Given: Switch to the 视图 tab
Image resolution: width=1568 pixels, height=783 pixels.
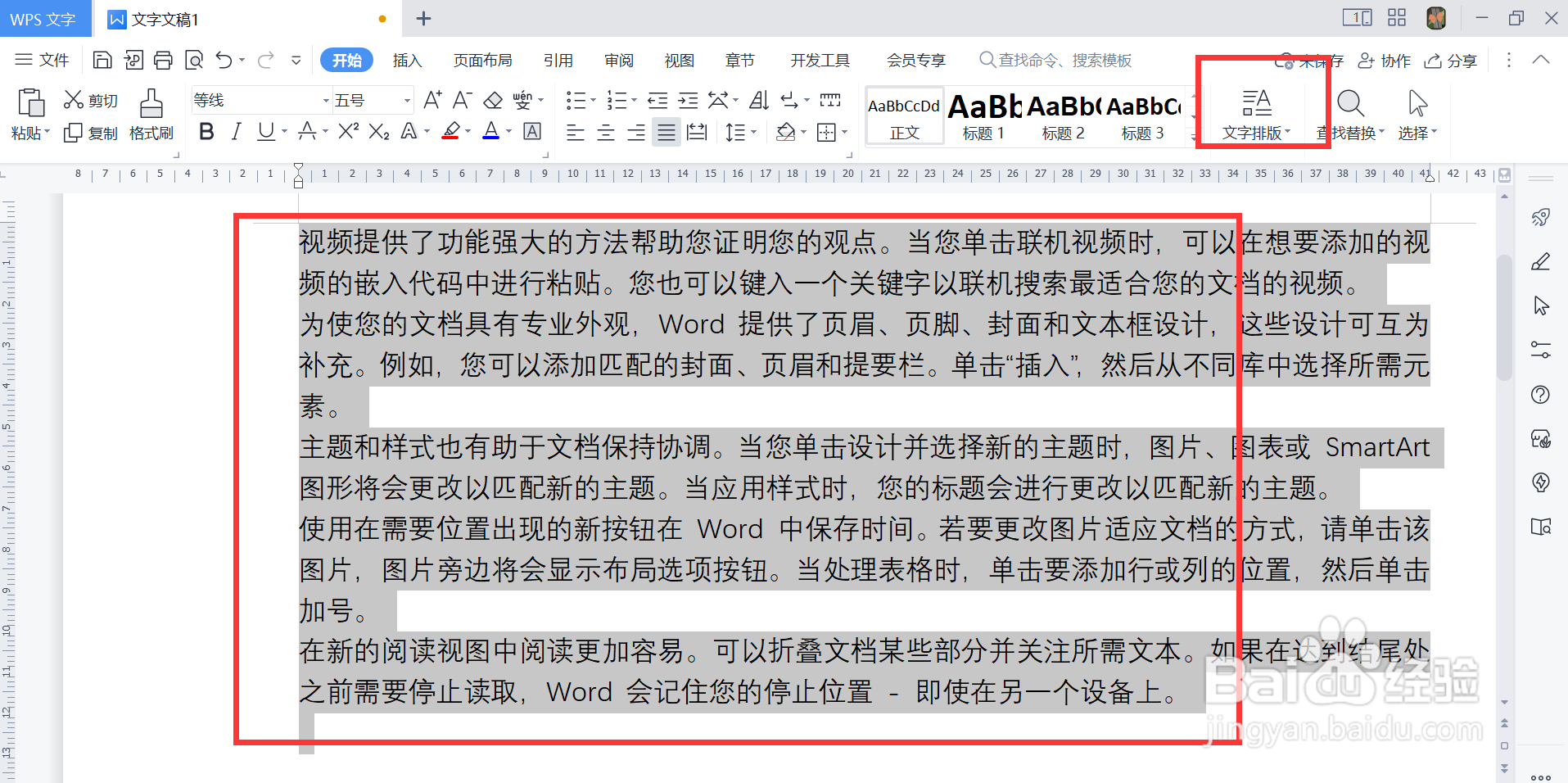Looking at the screenshot, I should [x=680, y=60].
